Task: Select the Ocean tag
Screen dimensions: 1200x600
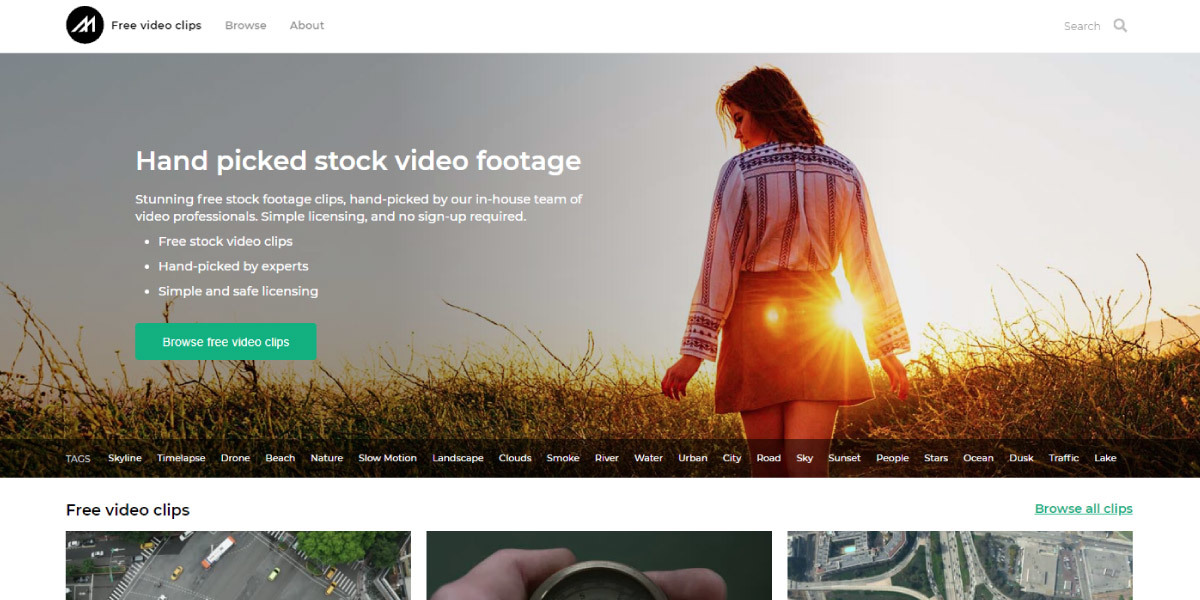Action: (x=978, y=458)
